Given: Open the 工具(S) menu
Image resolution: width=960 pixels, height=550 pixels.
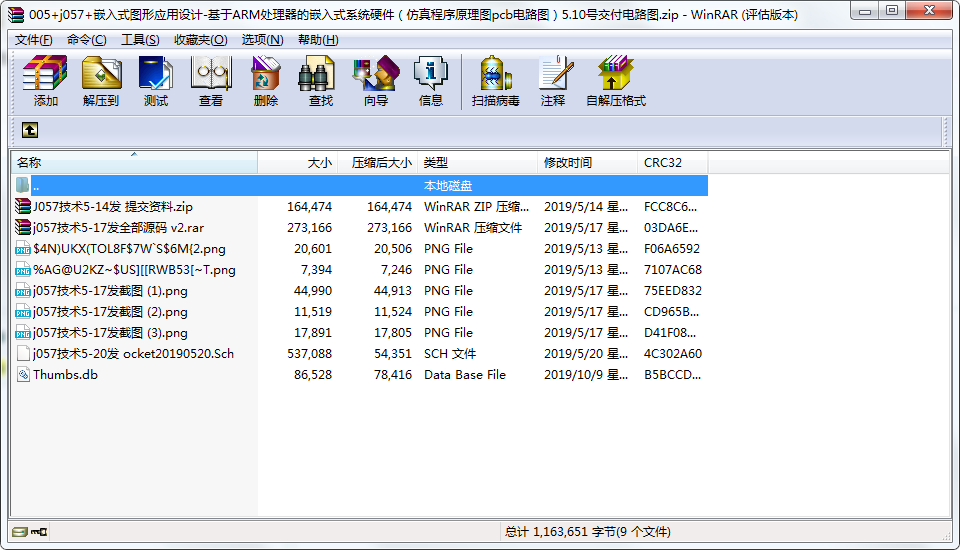Looking at the screenshot, I should click(140, 40).
